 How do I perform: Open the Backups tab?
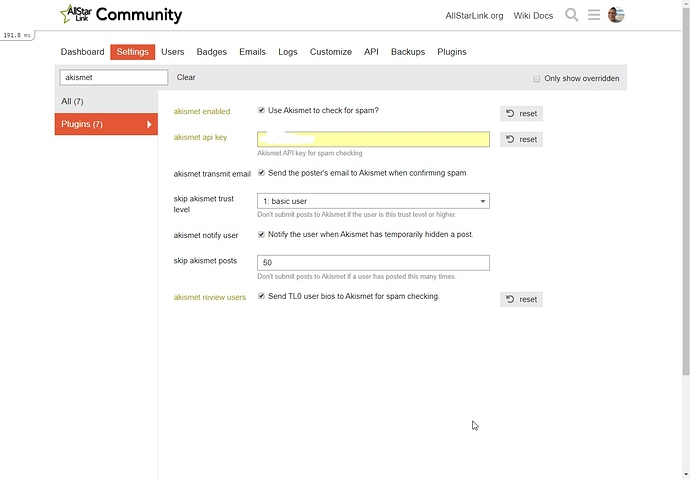tap(408, 52)
